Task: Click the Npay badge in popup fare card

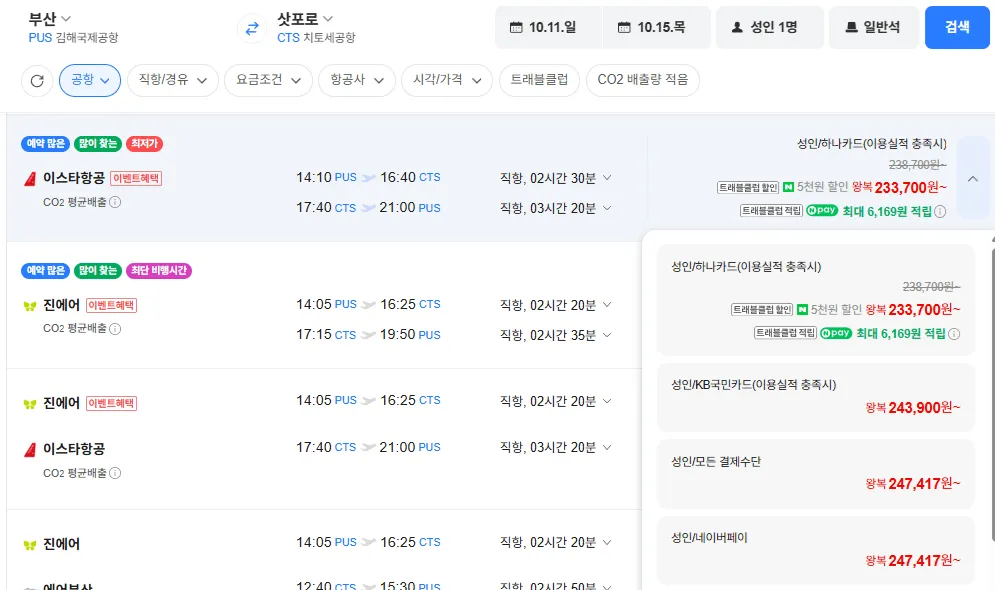Action: tap(836, 333)
